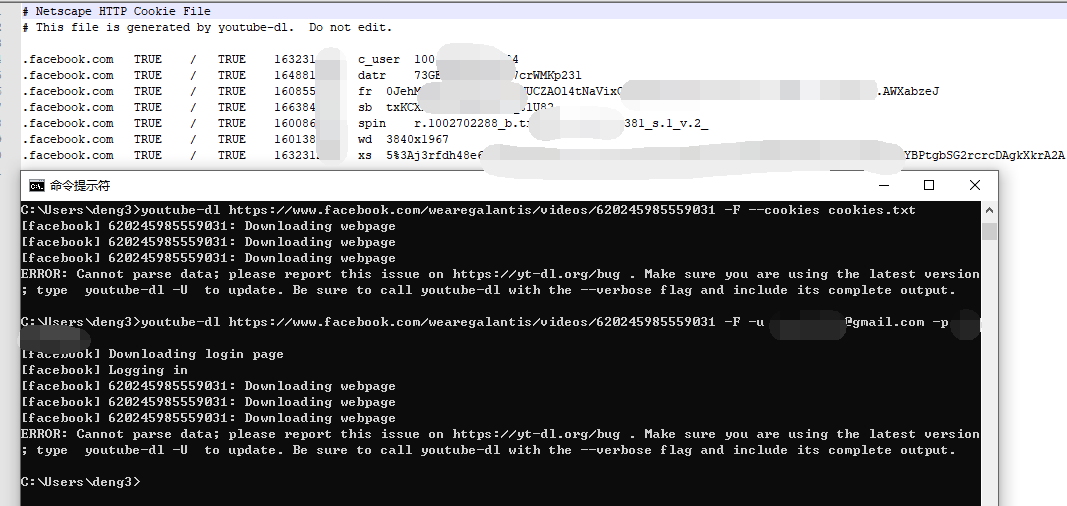The height and width of the screenshot is (506, 1067).
Task: Click the .AWXabzeJ ending of the fr cookie
Action: [x=908, y=92]
